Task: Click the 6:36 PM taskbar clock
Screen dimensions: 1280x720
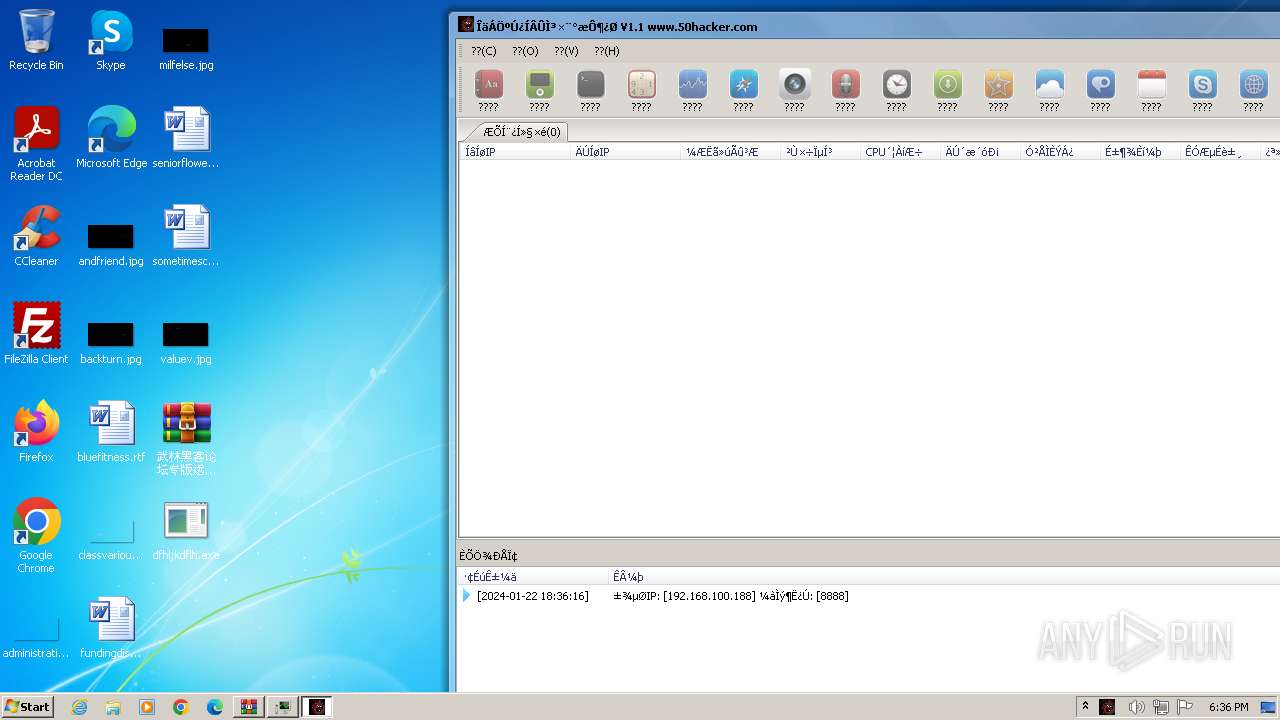Action: [1228, 707]
